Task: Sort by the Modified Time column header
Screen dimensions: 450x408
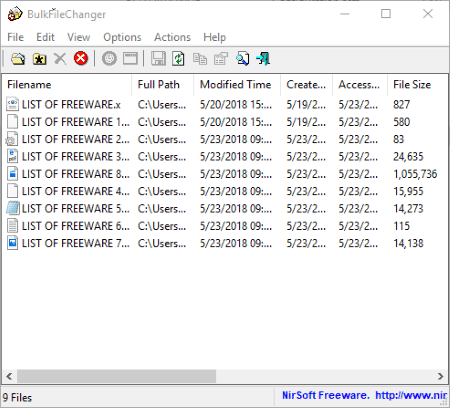Action: [x=237, y=85]
